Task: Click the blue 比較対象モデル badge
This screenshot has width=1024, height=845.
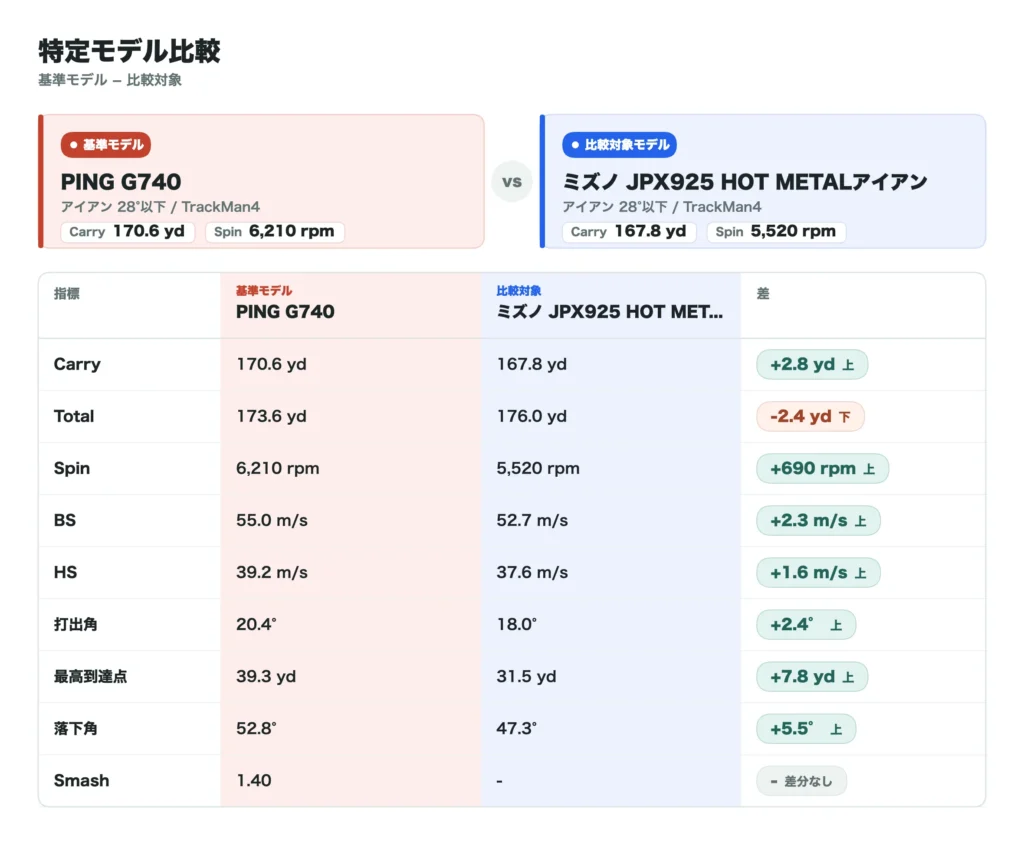Action: (619, 145)
